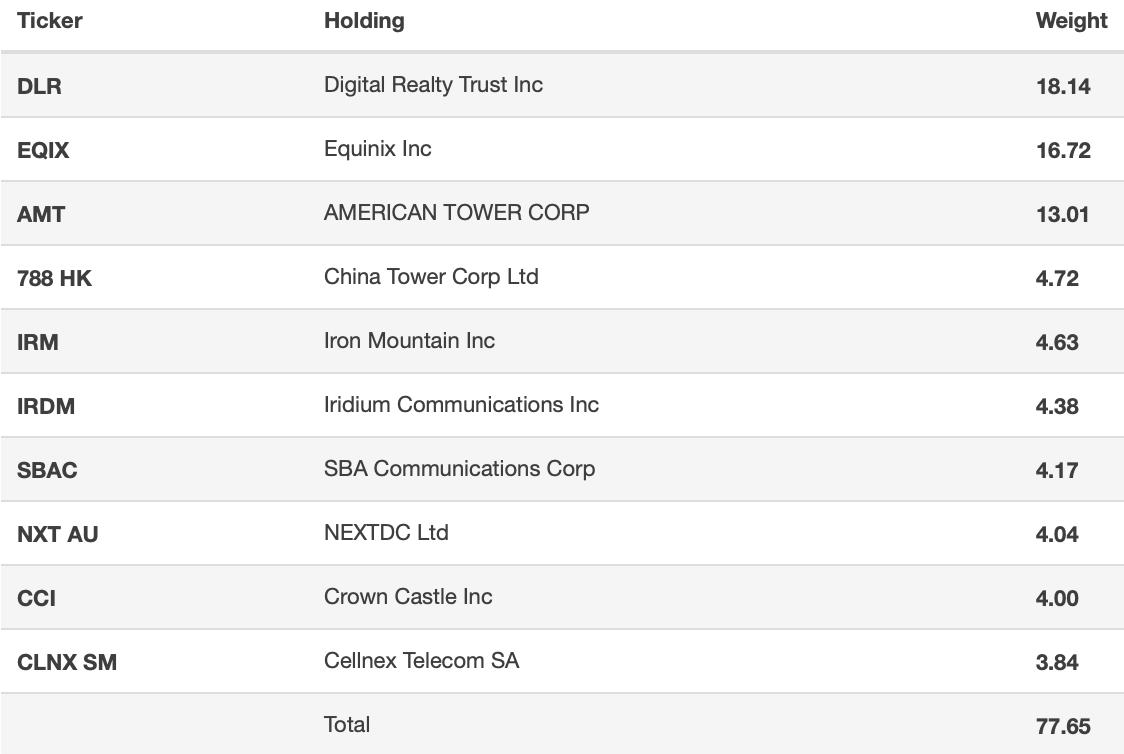Click NEXTDC Ltd holding name
This screenshot has width=1124, height=754.
(x=386, y=533)
